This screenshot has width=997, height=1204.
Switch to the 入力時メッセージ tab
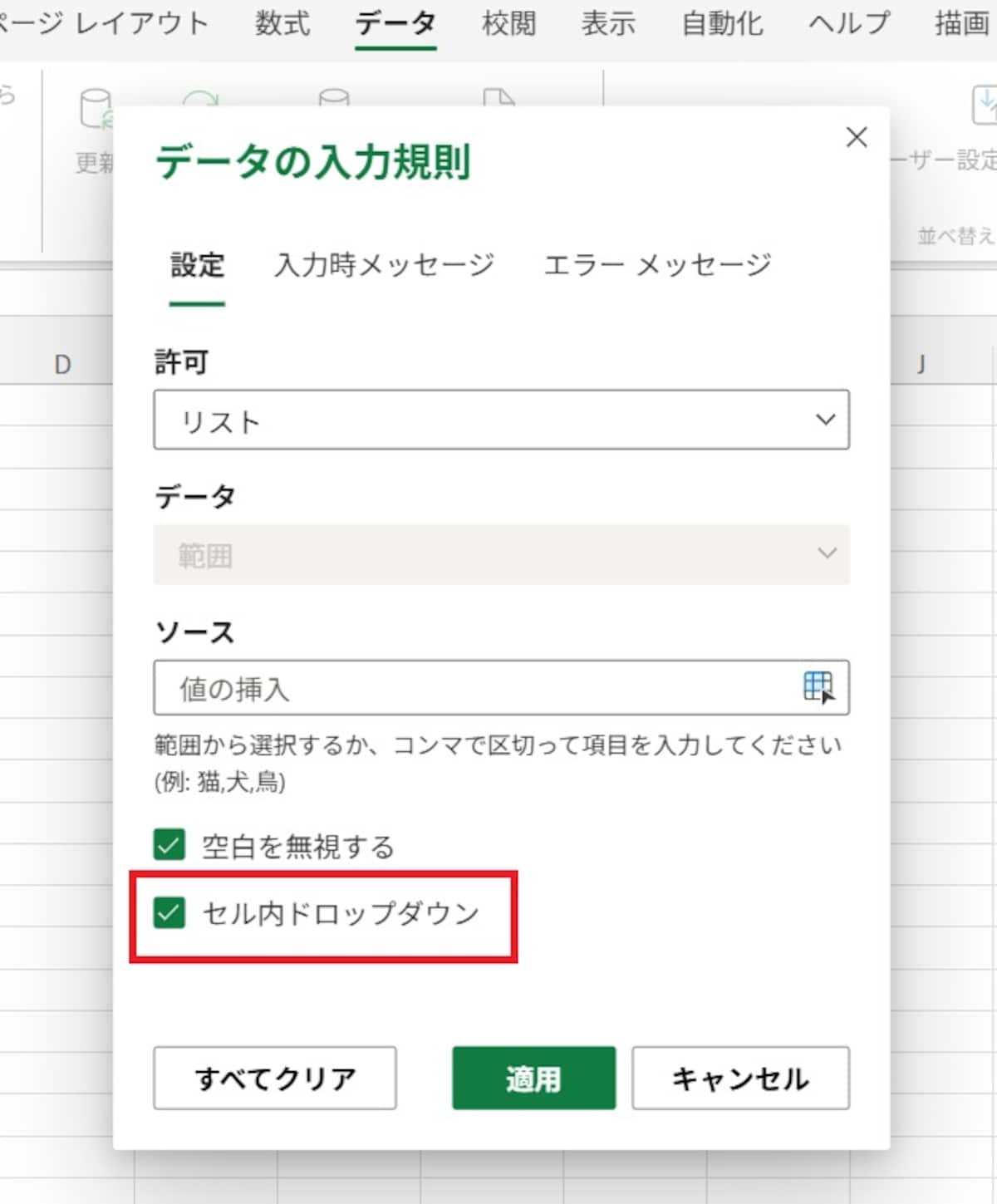(385, 266)
